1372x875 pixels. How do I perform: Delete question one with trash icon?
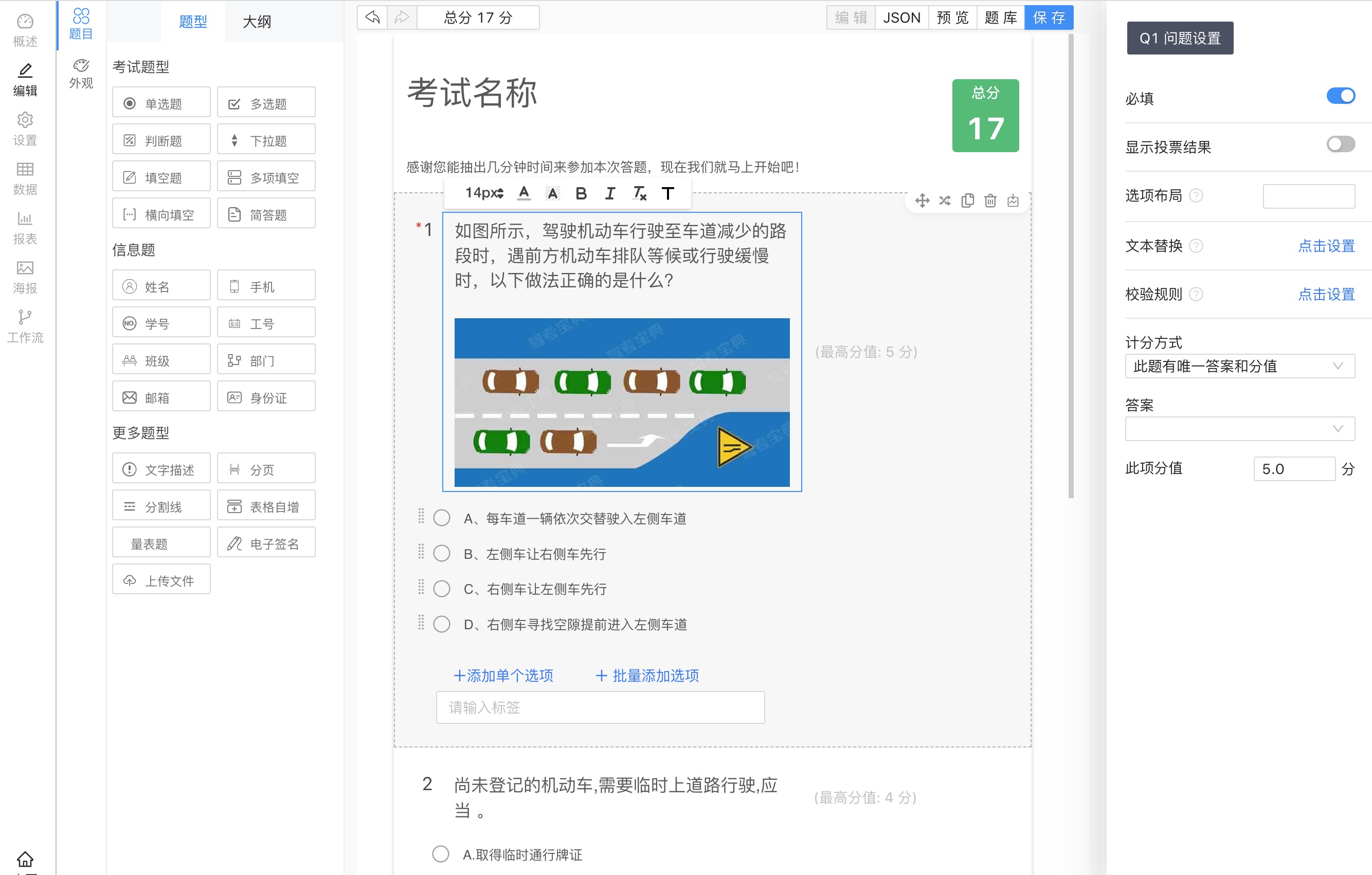[990, 200]
